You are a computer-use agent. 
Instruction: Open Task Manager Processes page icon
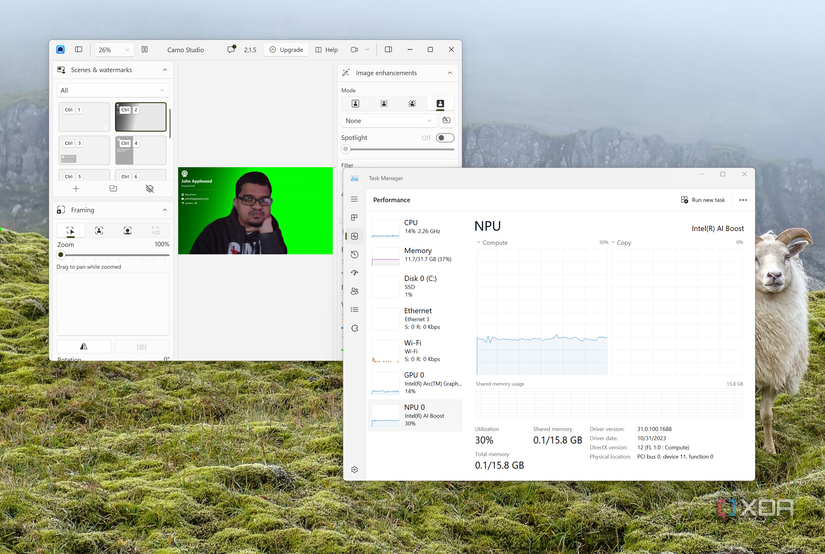355,217
